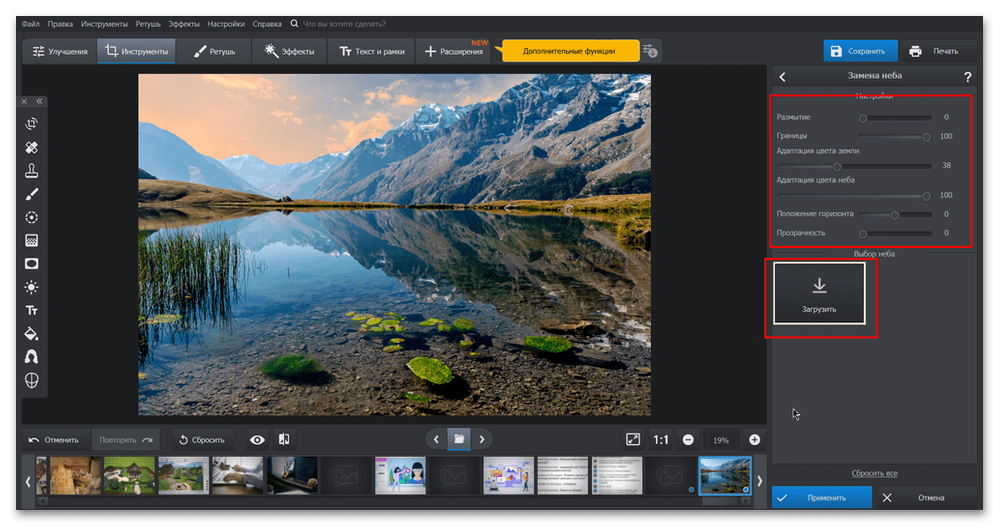Close the left tool sidebar with X

tap(24, 101)
